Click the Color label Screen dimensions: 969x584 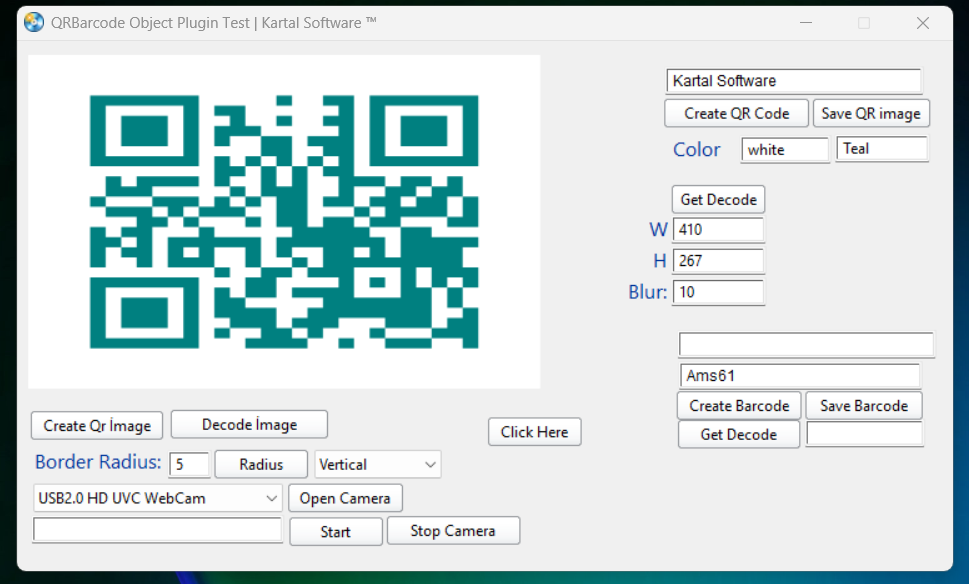[x=696, y=150]
